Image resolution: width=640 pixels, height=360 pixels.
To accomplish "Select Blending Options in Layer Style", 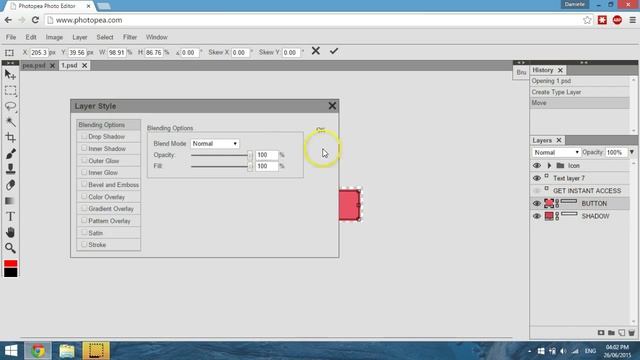I will pos(109,125).
